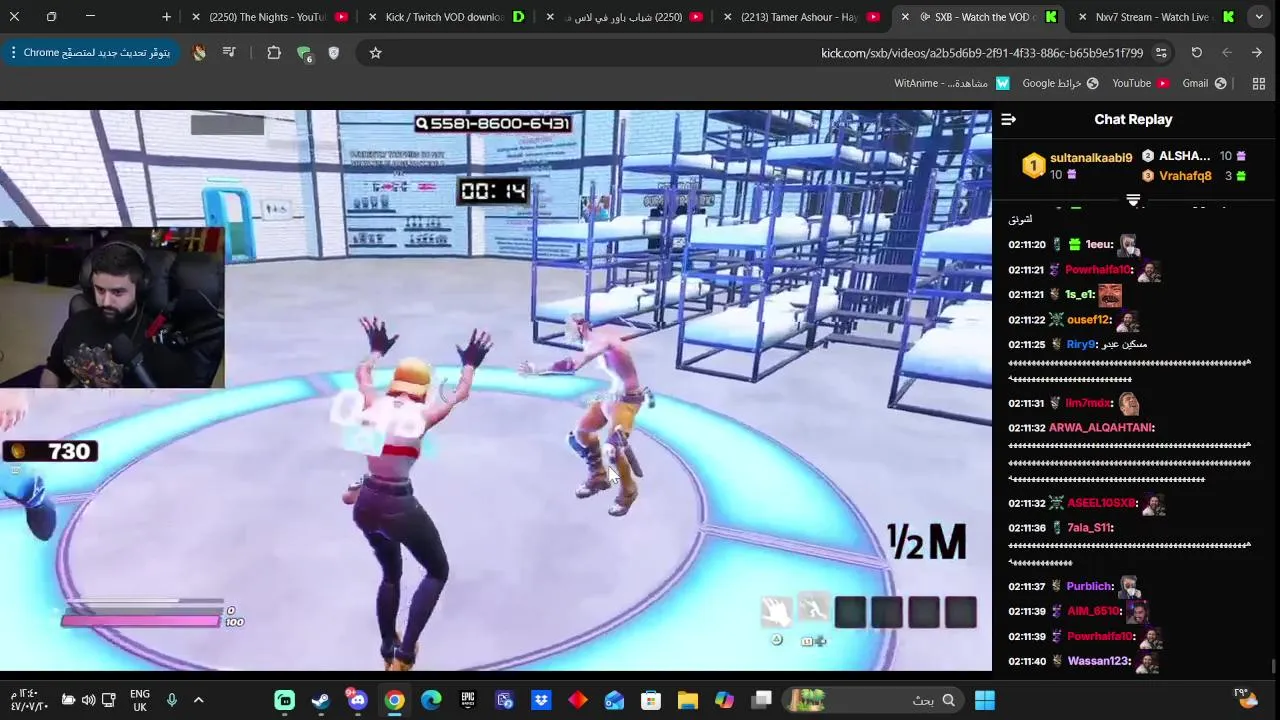Open Copilot from the taskbar
This screenshot has height=720, width=1280.
coord(724,700)
